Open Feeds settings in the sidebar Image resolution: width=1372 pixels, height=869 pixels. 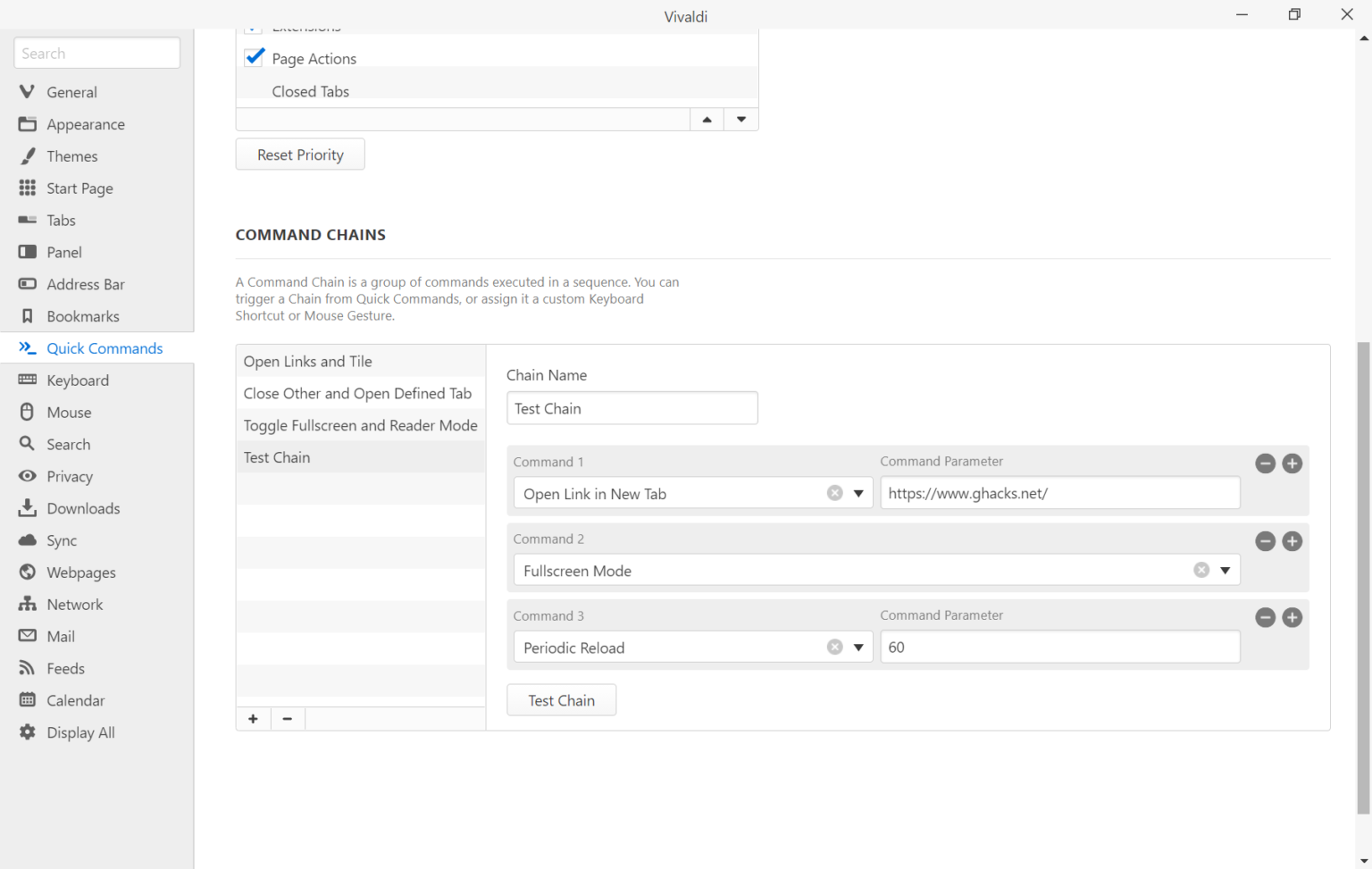[63, 668]
